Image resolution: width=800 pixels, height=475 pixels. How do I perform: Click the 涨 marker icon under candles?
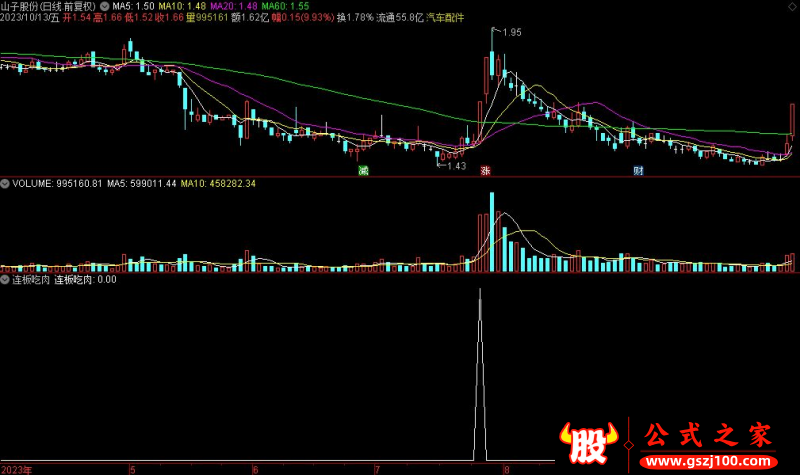pyautogui.click(x=485, y=170)
